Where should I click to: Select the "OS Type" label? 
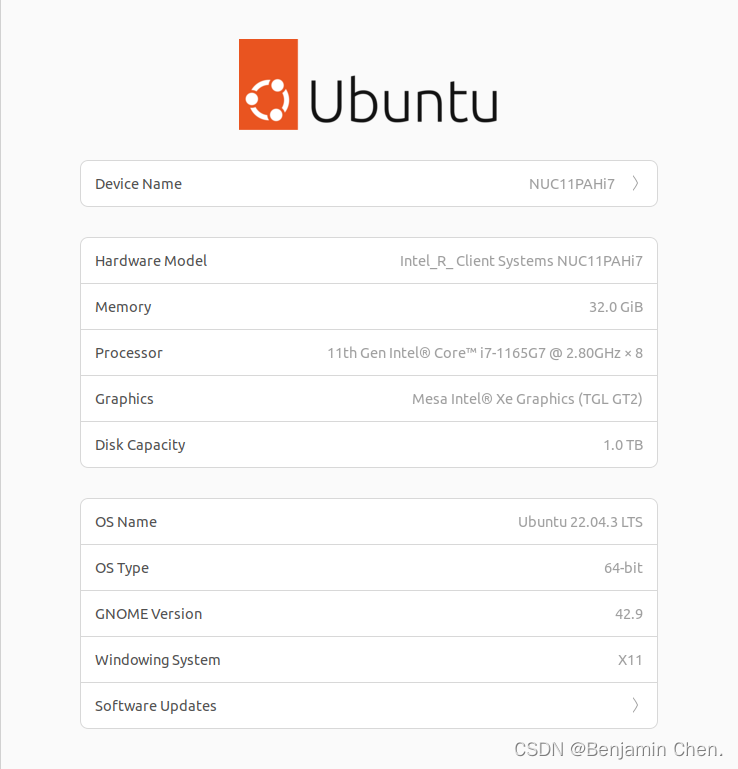(122, 568)
